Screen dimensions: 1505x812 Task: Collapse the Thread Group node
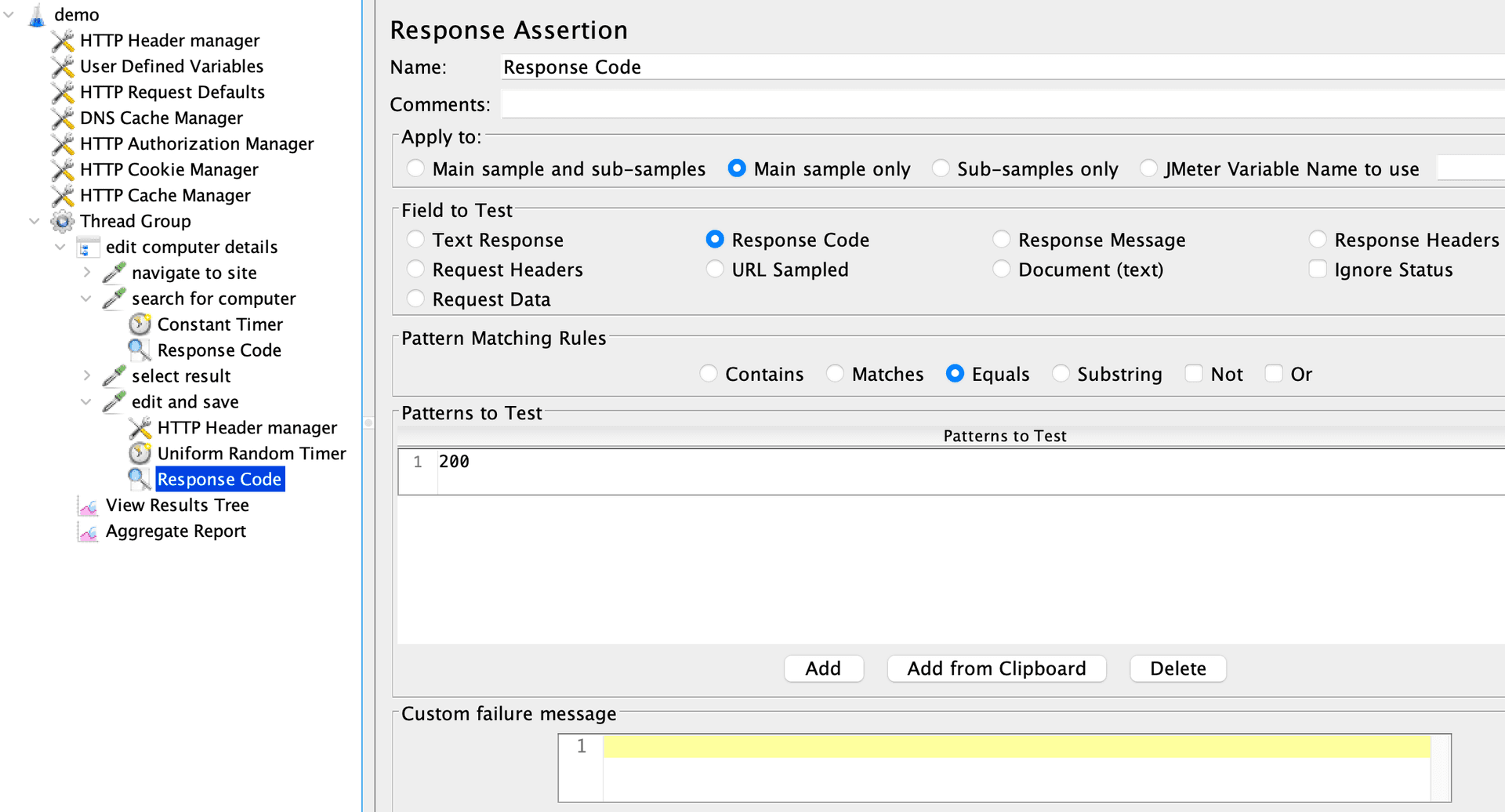[x=34, y=221]
